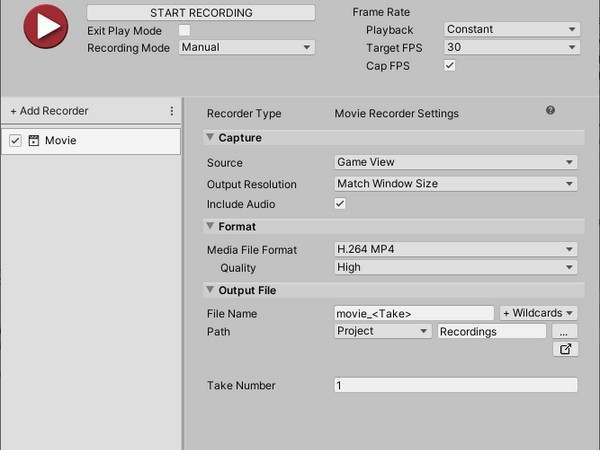Collapse the Capture section
The image size is (600, 450).
(210, 137)
